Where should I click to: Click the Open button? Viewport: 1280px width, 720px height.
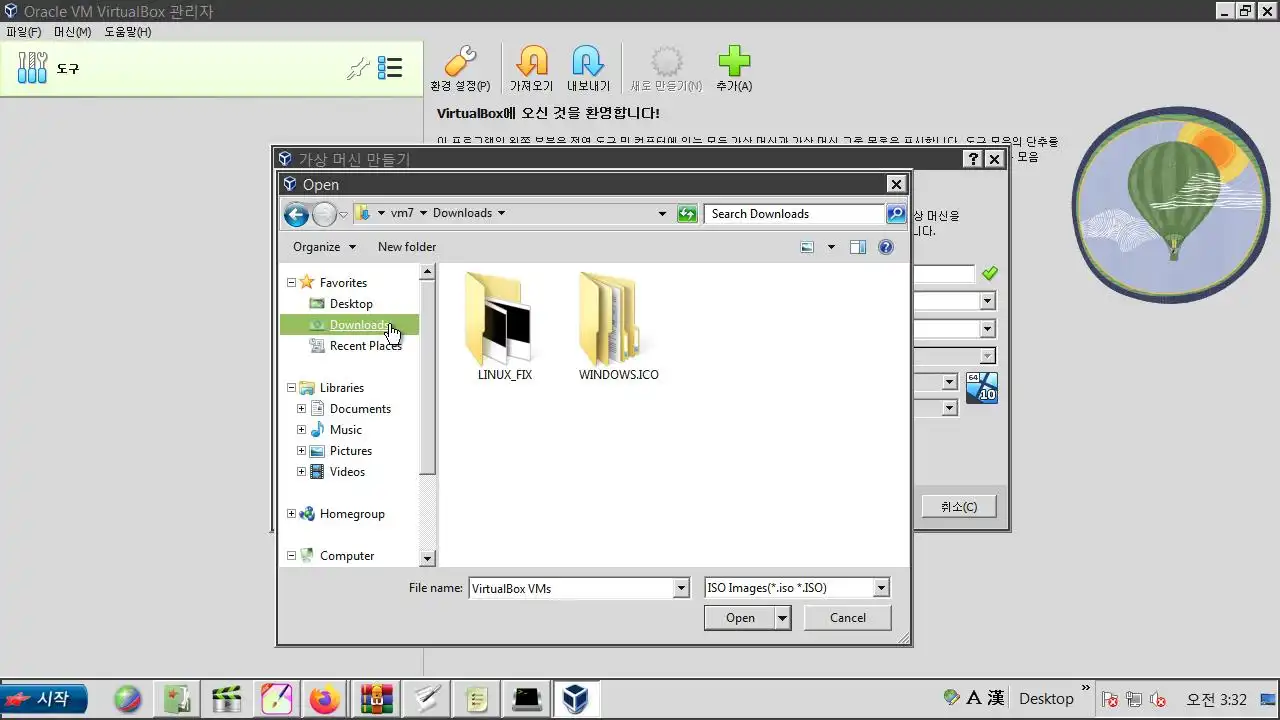pyautogui.click(x=740, y=618)
